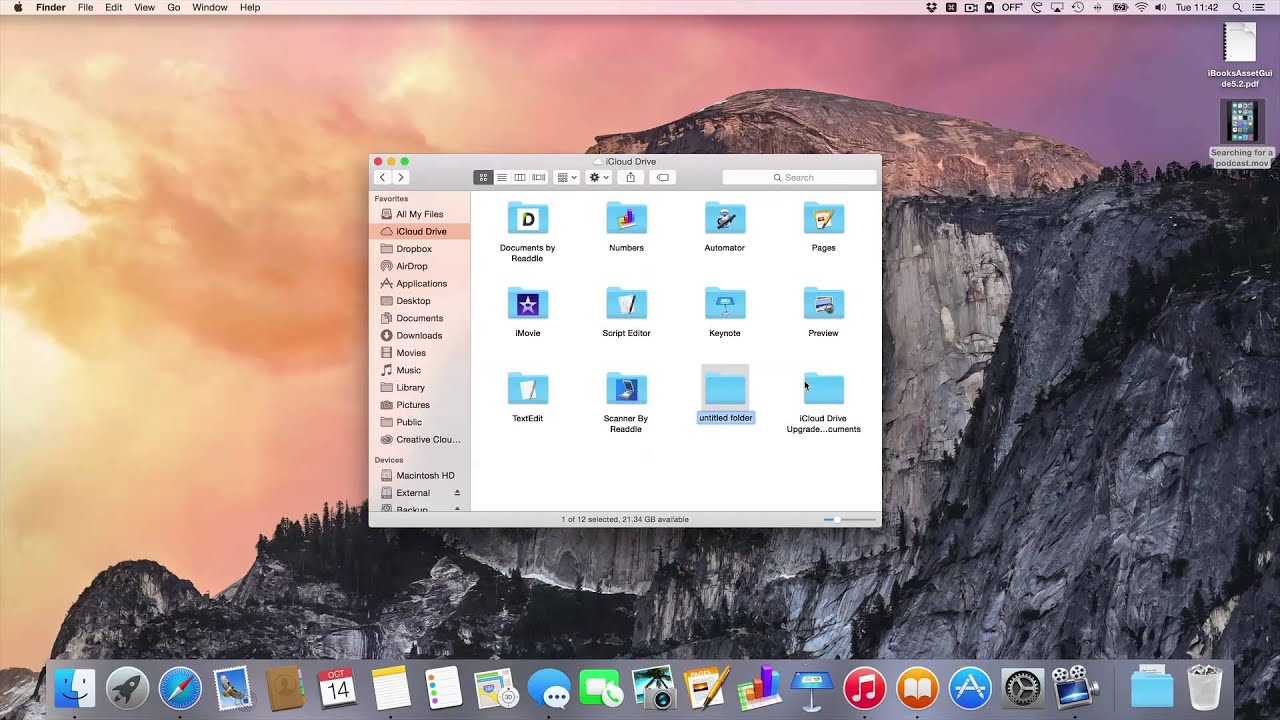Open the Arrange items dropdown
Screen dimensions: 1280x720
tap(567, 177)
